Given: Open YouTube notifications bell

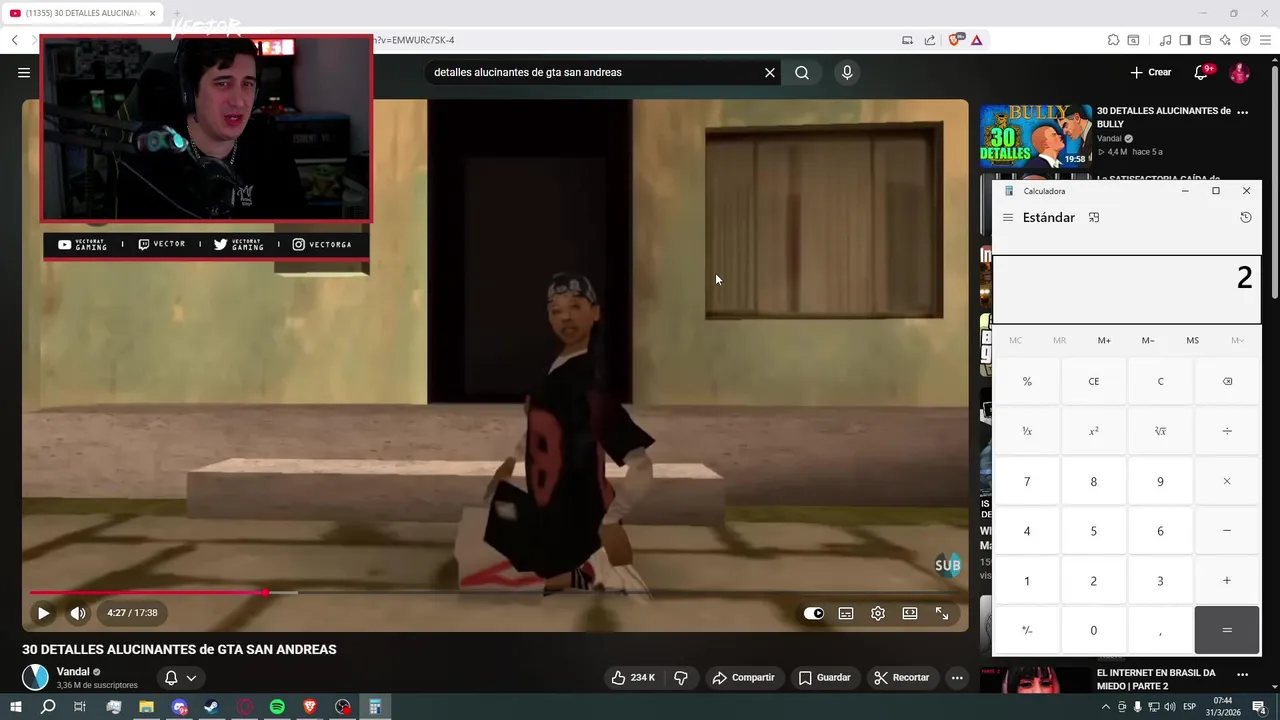Looking at the screenshot, I should [1202, 72].
